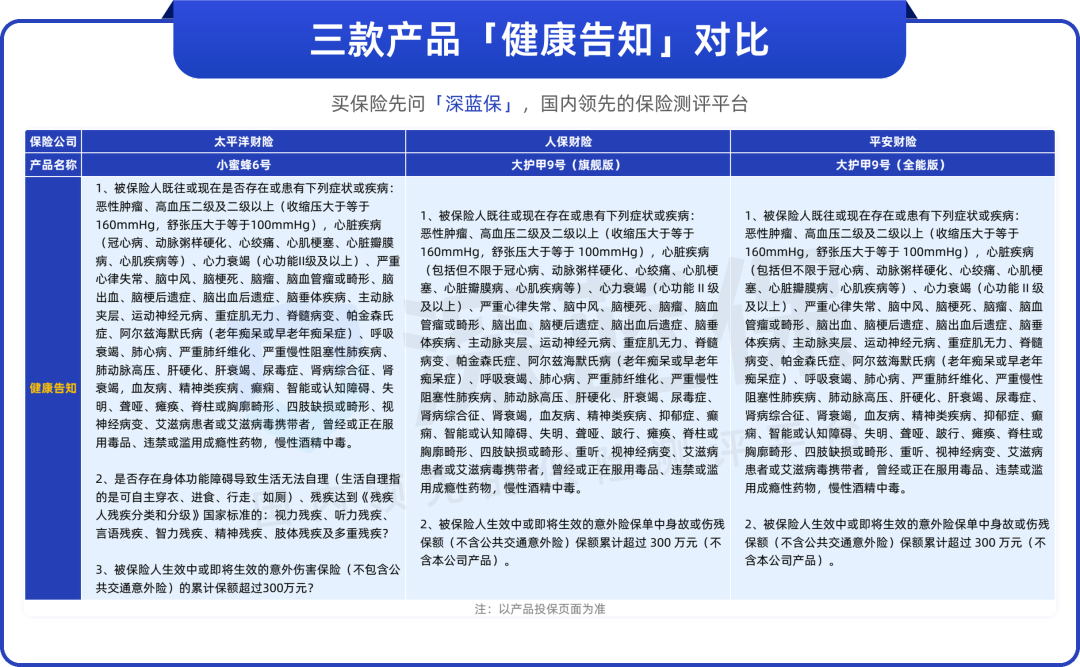Click 旗舰版 item 2 about 保额累计超过 300 万元
The width and height of the screenshot is (1080, 667).
[x=572, y=542]
